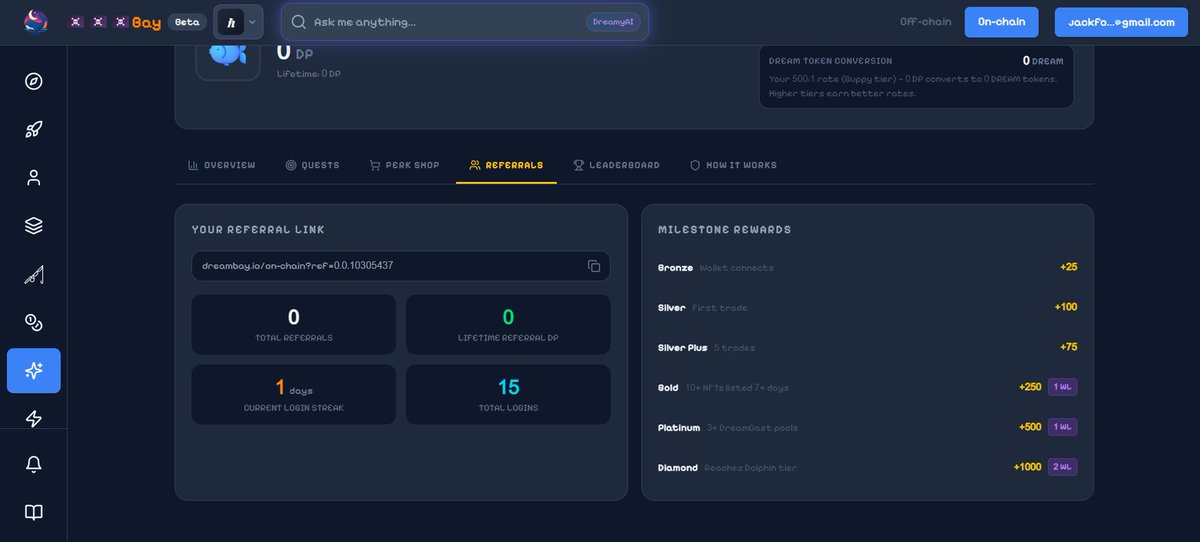Screen dimensions: 1200x542
Task: Click the 'Milestone Rewards' heading
Action: click(724, 230)
